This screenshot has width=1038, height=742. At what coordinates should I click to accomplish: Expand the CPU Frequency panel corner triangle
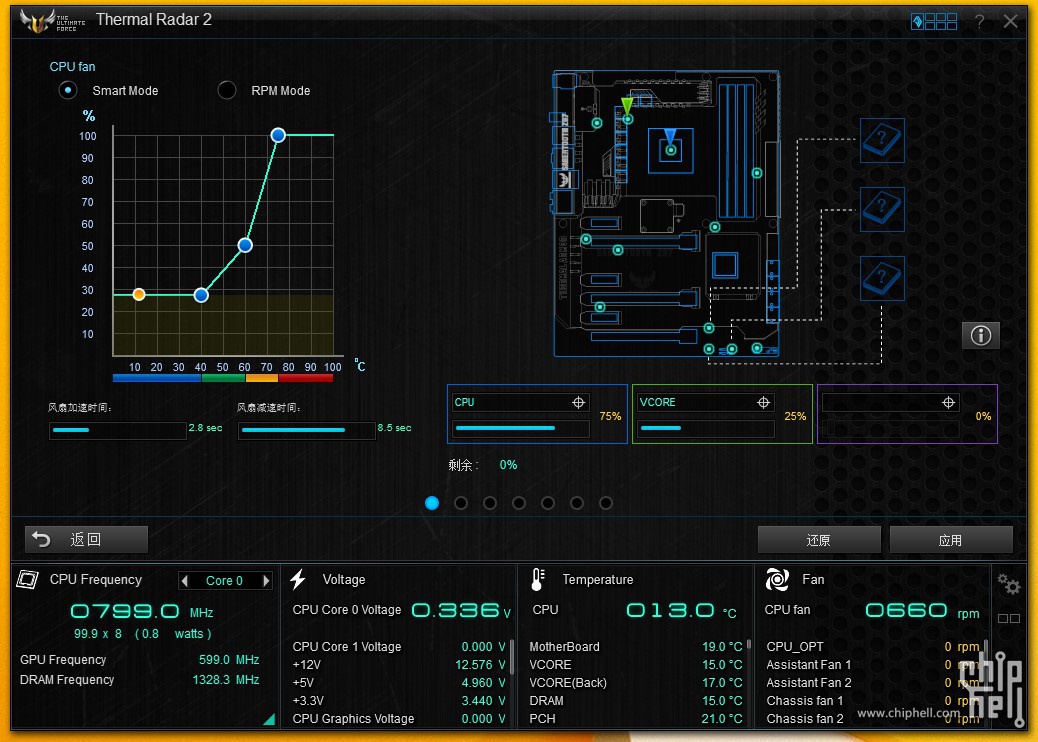click(269, 719)
